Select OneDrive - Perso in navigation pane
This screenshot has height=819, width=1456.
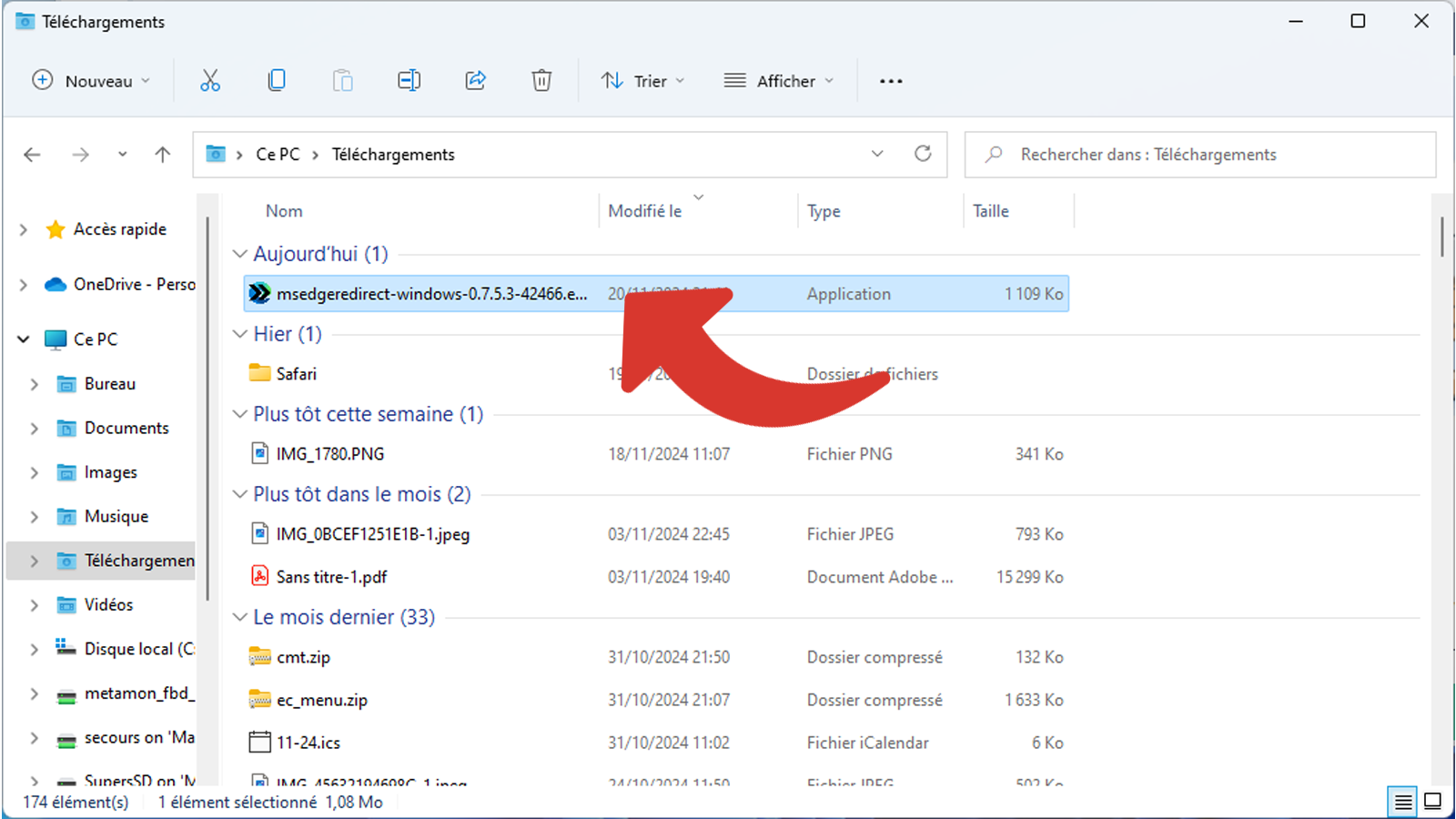point(135,284)
